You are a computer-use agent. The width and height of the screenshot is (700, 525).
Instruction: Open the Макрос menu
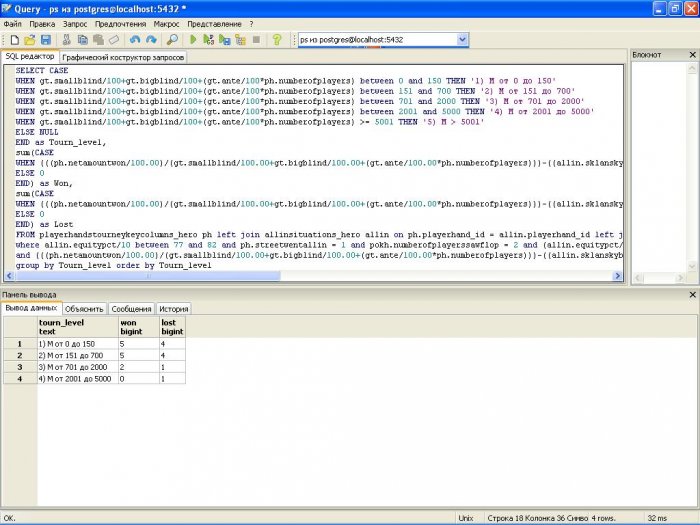[166, 22]
